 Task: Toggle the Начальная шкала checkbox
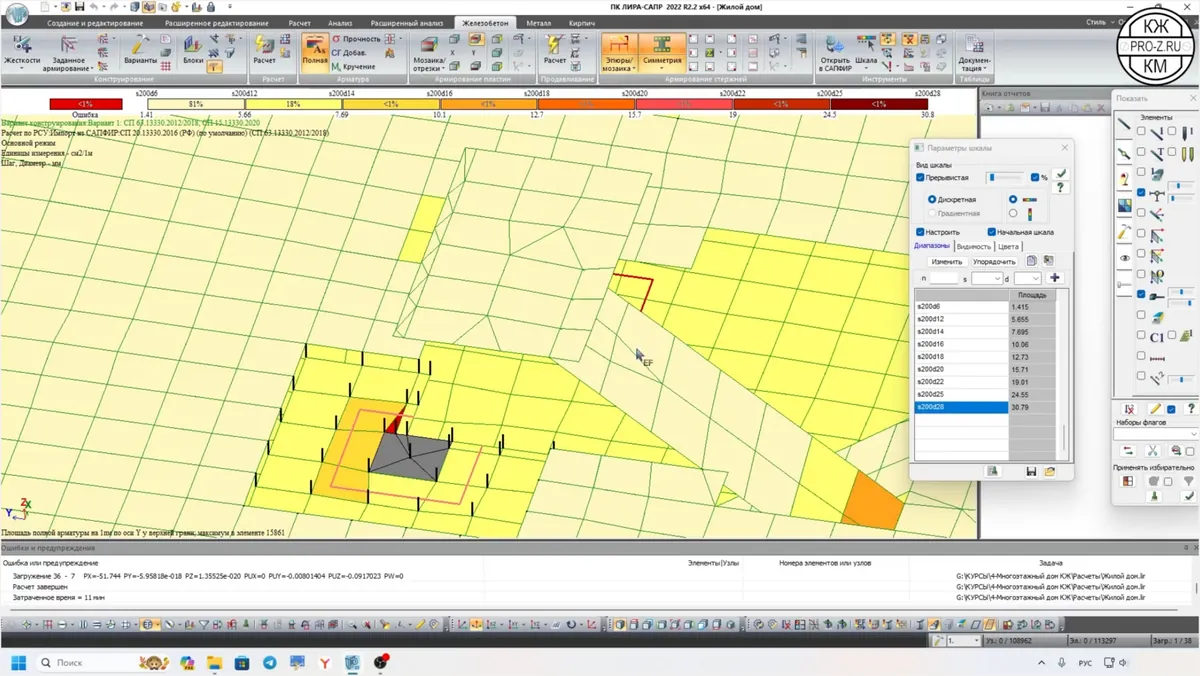(992, 232)
